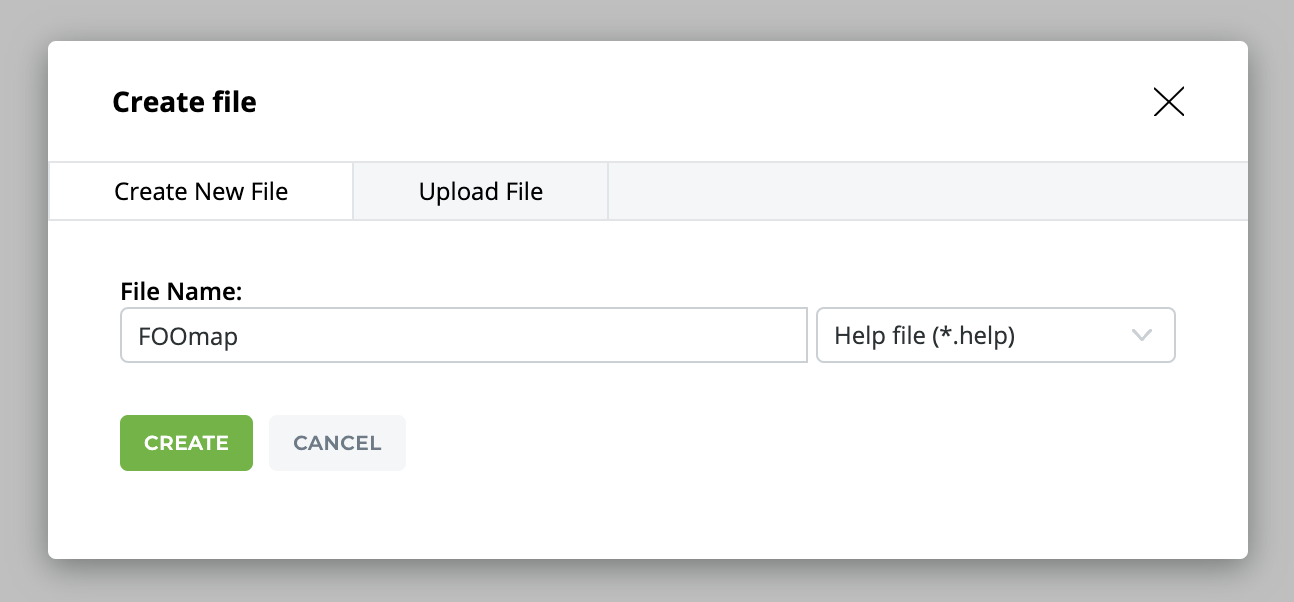Click the X icon in dialog header
Screen dimensions: 1294x602
point(1168,102)
